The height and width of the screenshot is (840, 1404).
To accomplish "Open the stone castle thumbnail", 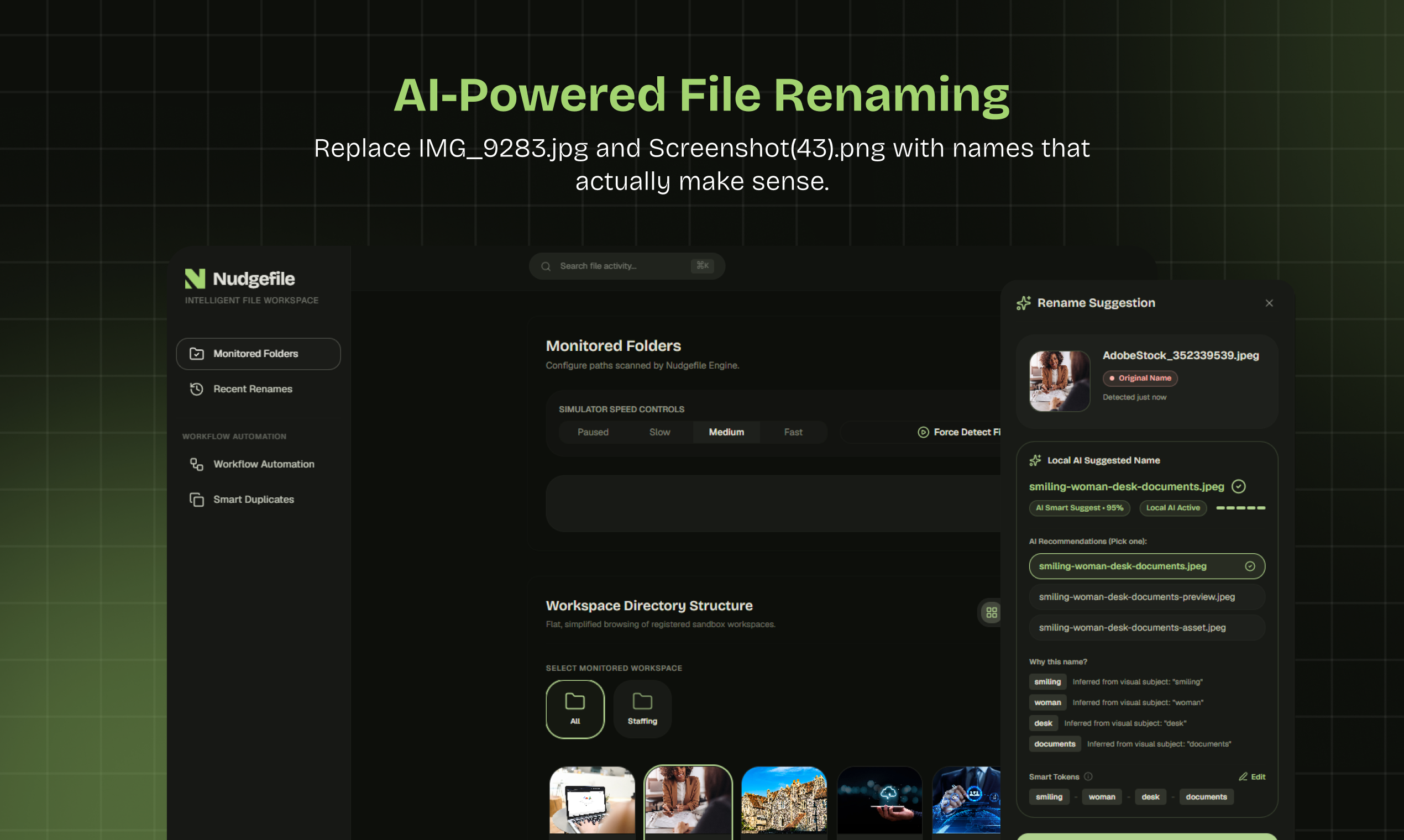I will pos(784,801).
